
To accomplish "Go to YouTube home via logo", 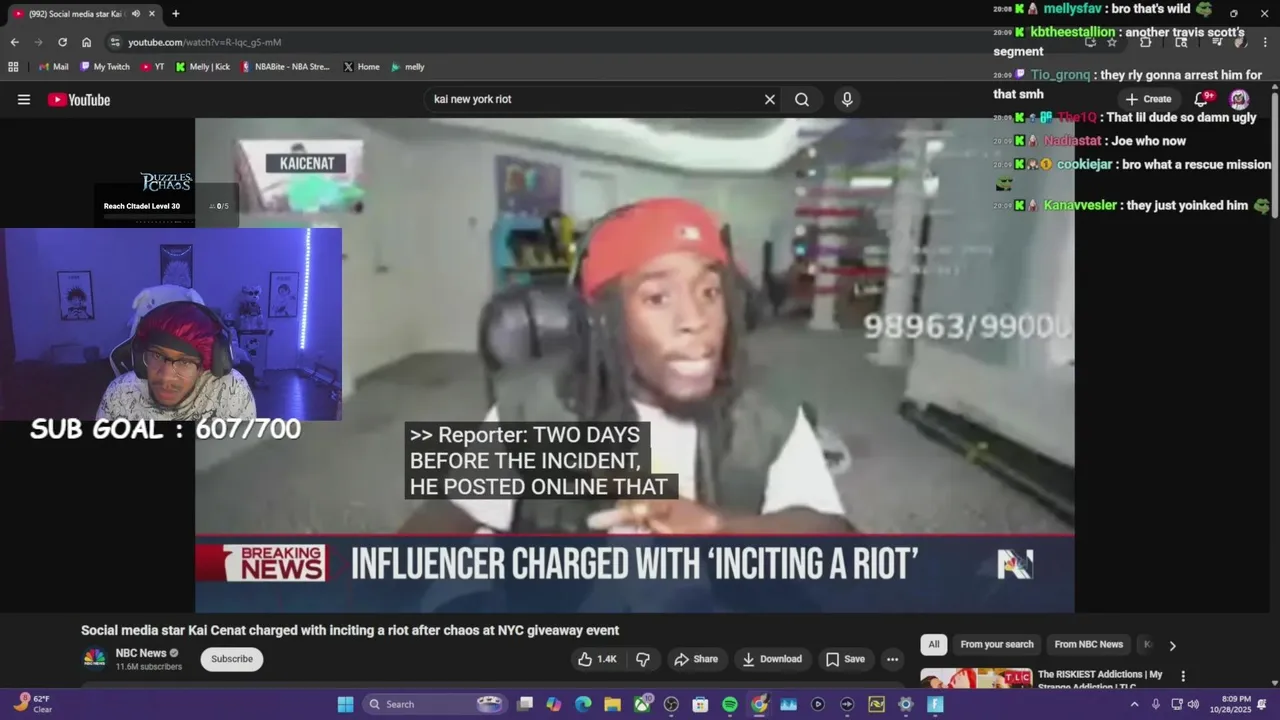I will coord(79,99).
